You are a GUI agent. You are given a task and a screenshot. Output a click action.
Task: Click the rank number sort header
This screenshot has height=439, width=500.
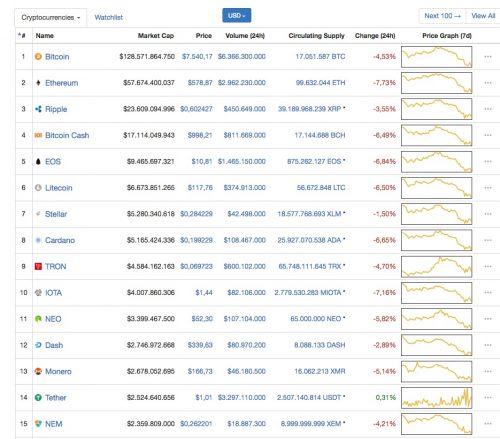click(x=22, y=35)
